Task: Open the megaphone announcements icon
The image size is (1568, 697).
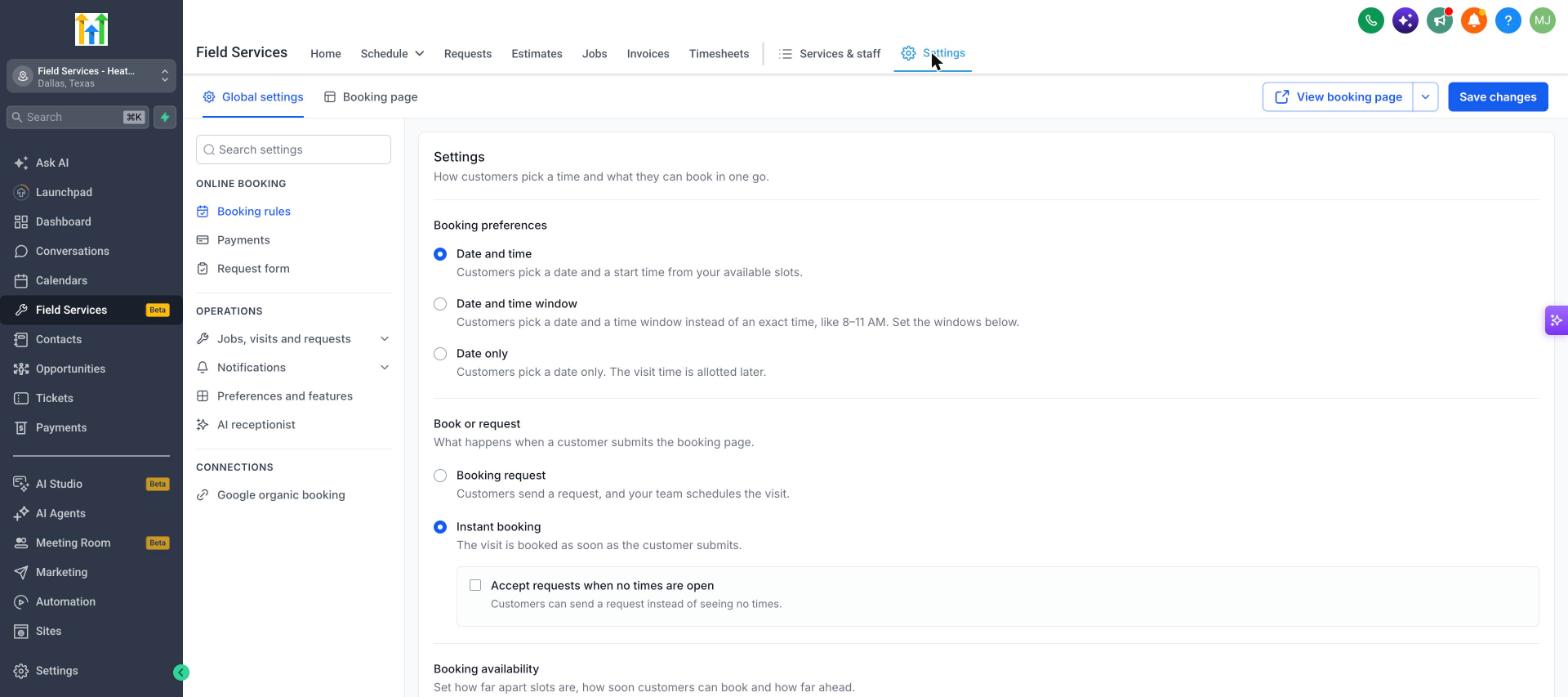Action: pyautogui.click(x=1439, y=20)
